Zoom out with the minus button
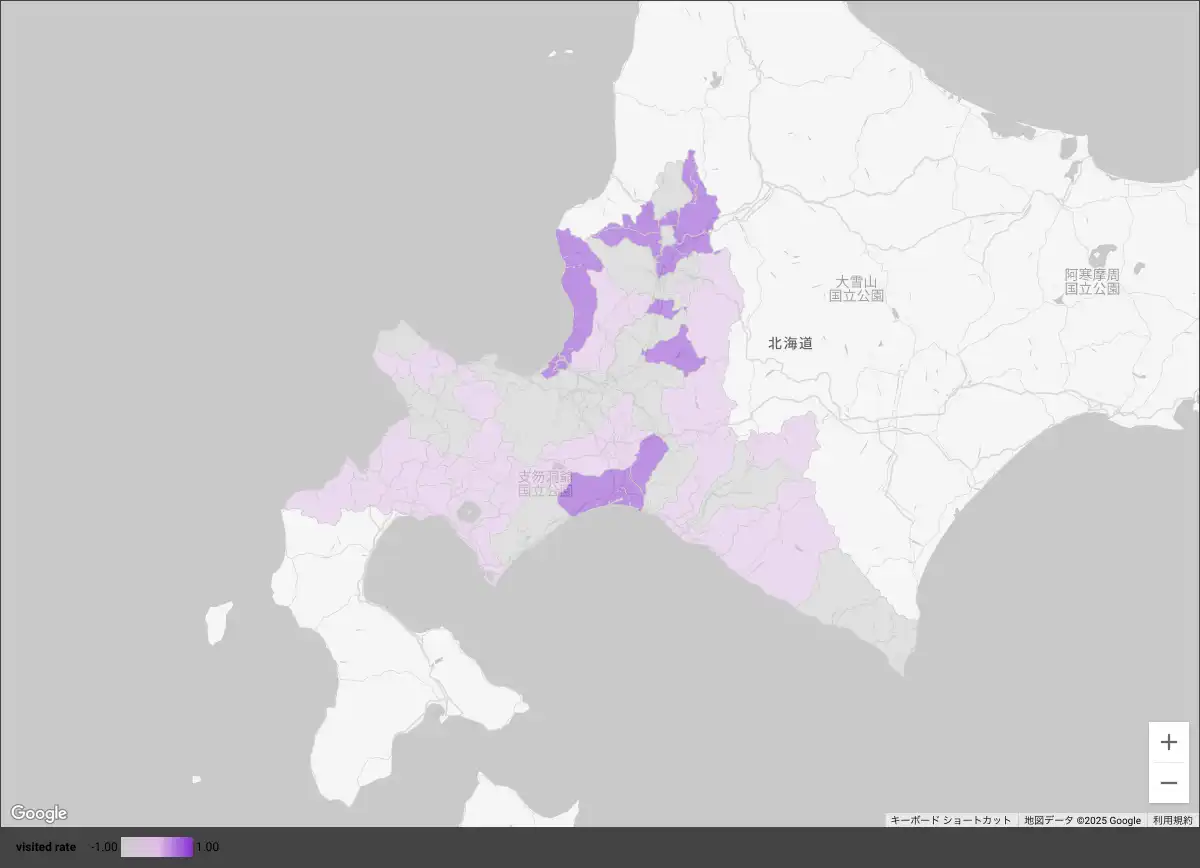1200x868 pixels. (1169, 783)
